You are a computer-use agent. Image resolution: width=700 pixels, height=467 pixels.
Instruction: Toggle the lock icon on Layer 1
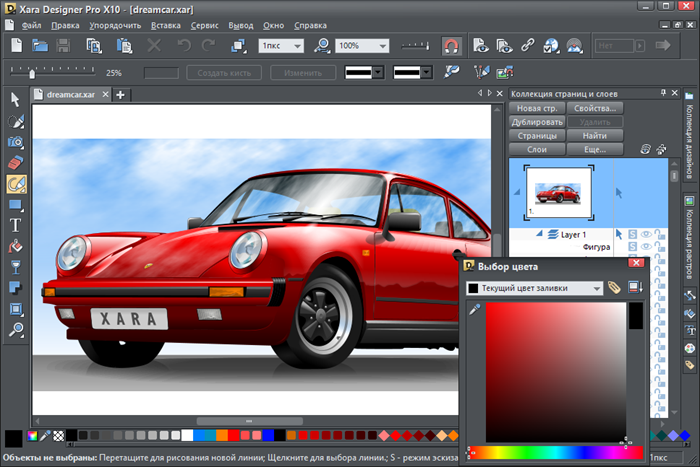coord(659,234)
